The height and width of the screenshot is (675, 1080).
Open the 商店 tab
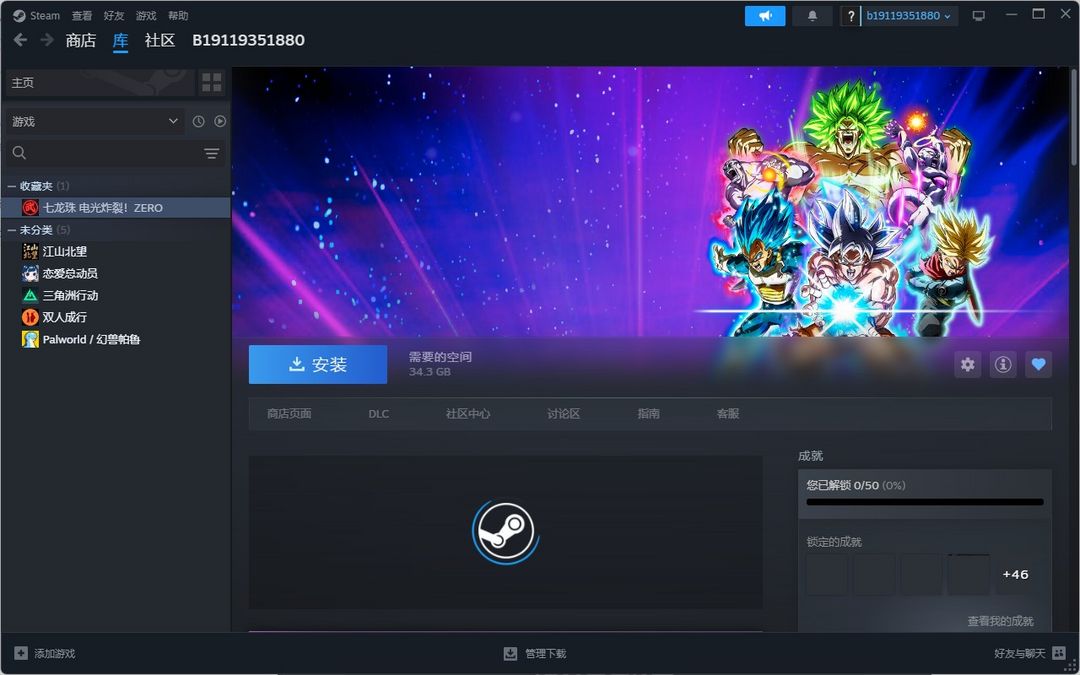pos(81,40)
